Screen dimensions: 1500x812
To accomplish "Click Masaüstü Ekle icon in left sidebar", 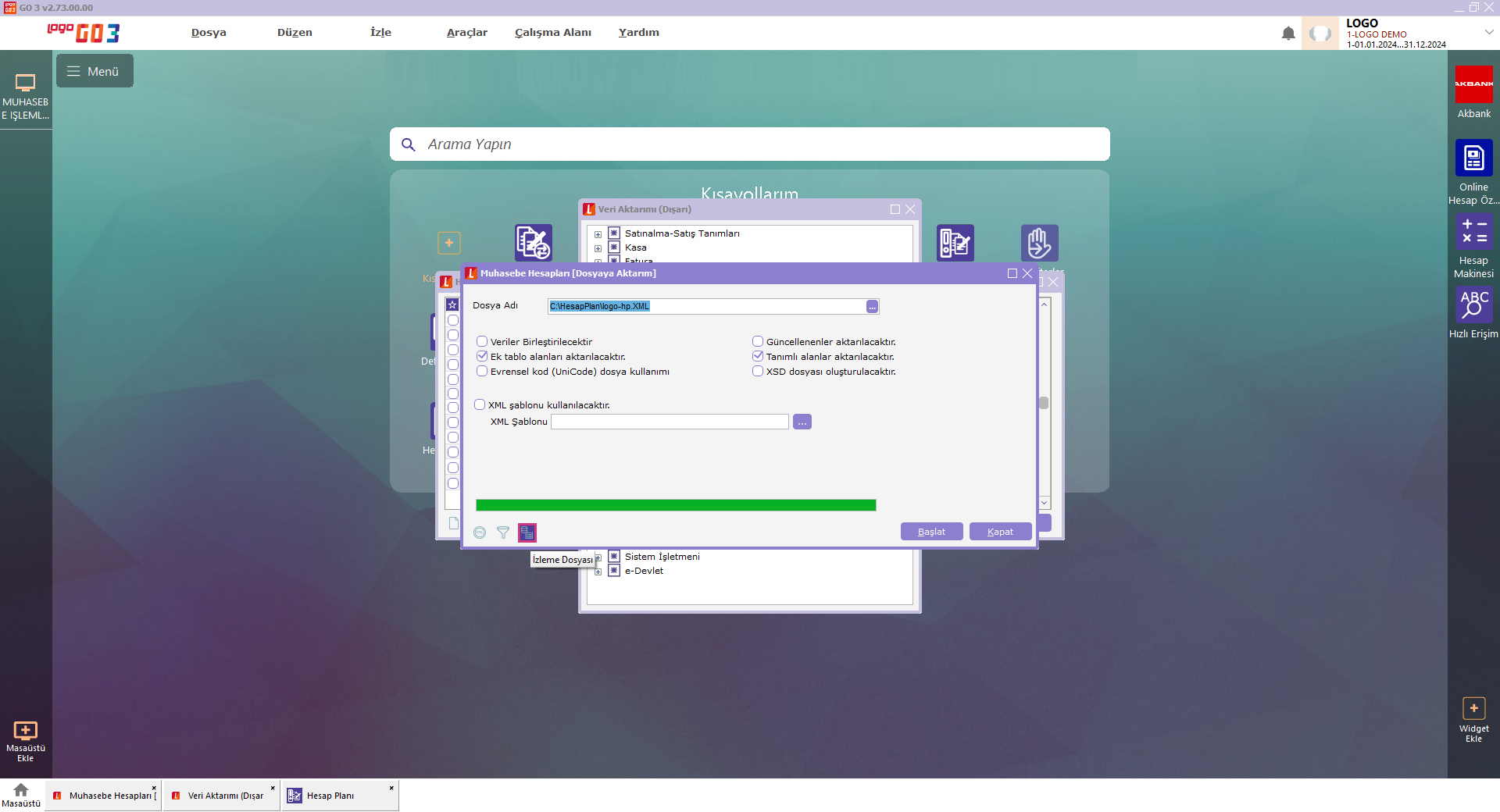I will click(x=26, y=731).
